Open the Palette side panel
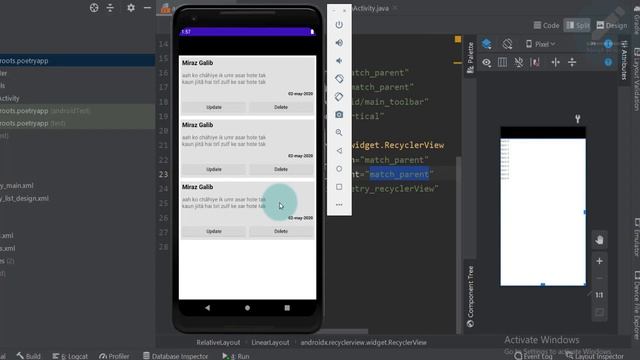The width and height of the screenshot is (640, 360). click(470, 58)
